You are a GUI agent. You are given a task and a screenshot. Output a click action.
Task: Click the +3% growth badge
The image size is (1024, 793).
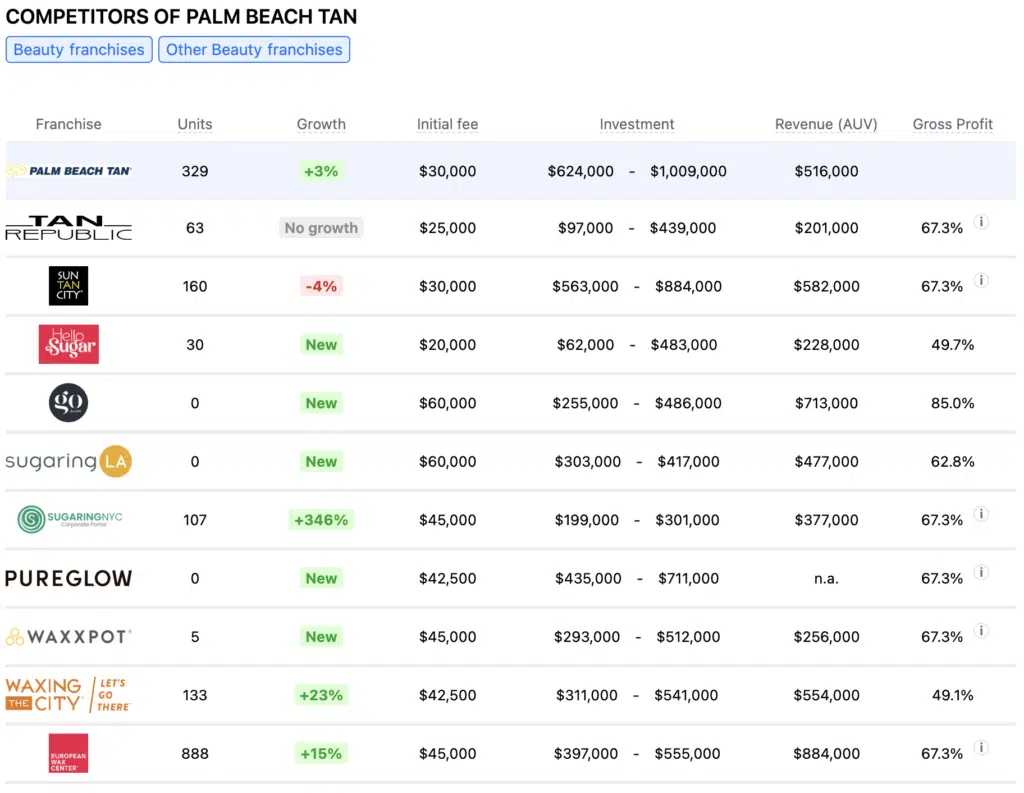click(321, 171)
